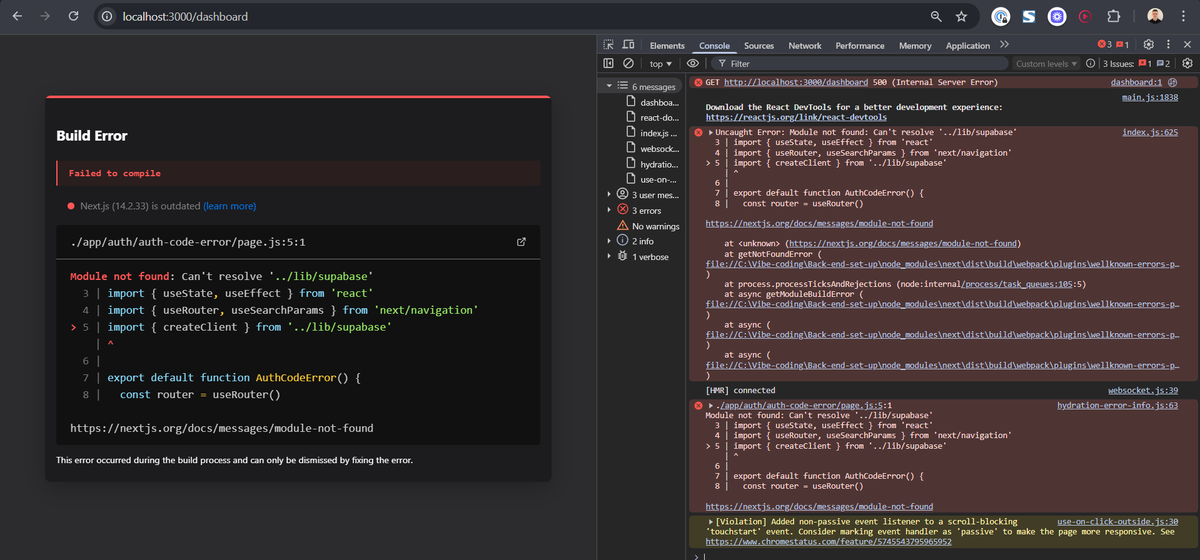Open the purple sunburst extension icon
This screenshot has width=1200, height=560.
(1057, 17)
